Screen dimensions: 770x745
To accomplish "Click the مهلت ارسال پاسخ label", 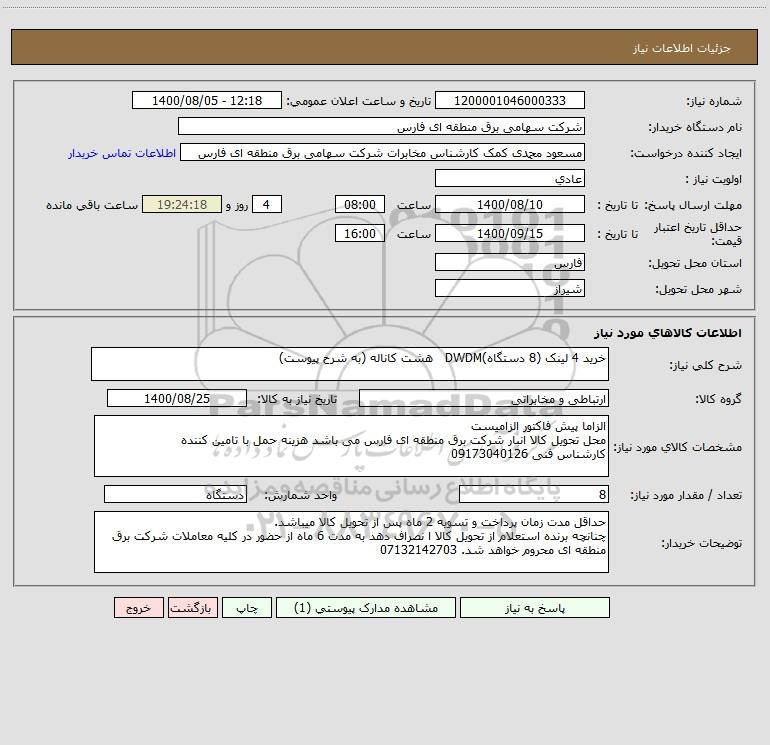I will click(x=693, y=205).
